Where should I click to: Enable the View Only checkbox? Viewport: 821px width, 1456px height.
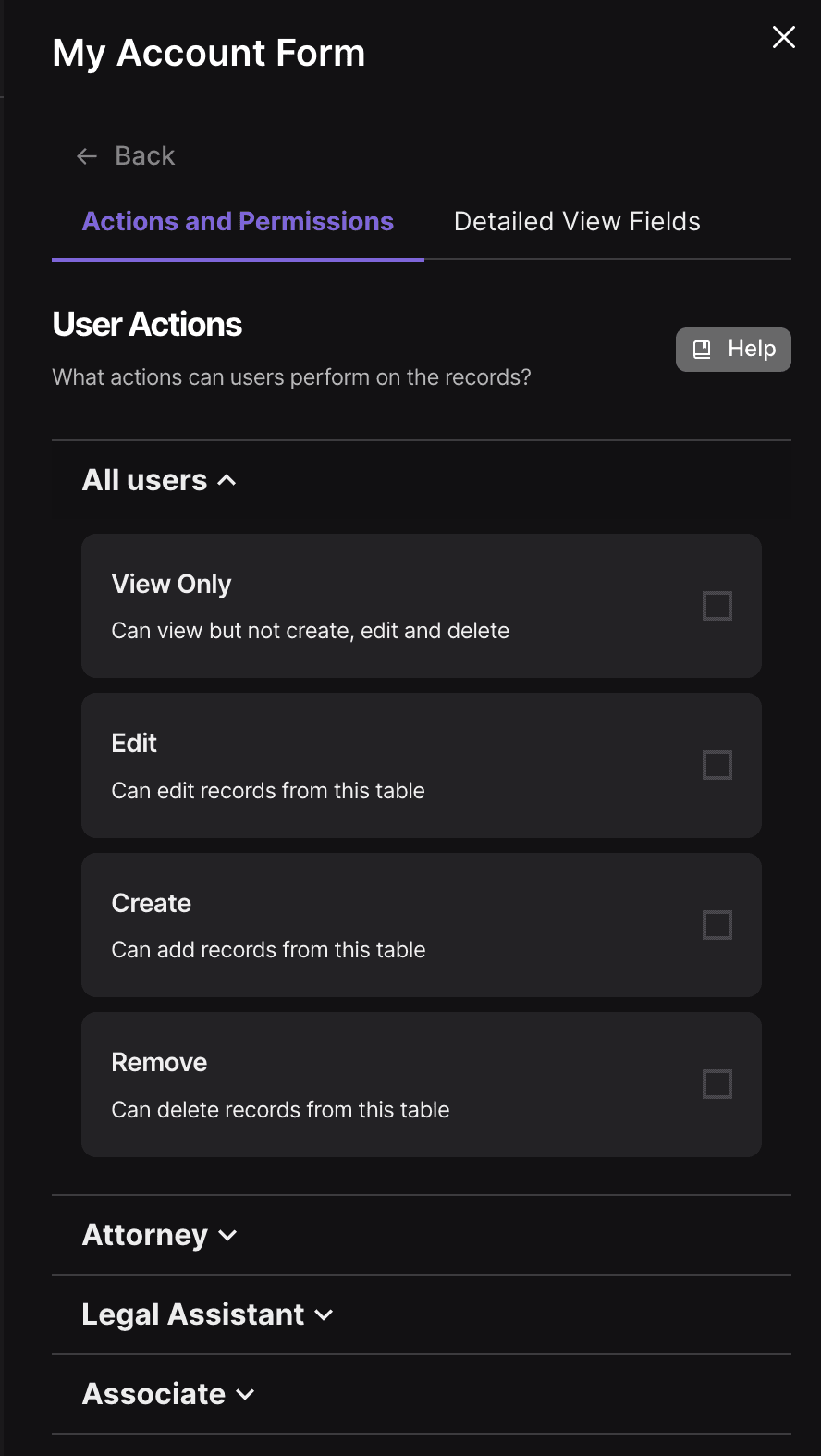pyautogui.click(x=717, y=606)
